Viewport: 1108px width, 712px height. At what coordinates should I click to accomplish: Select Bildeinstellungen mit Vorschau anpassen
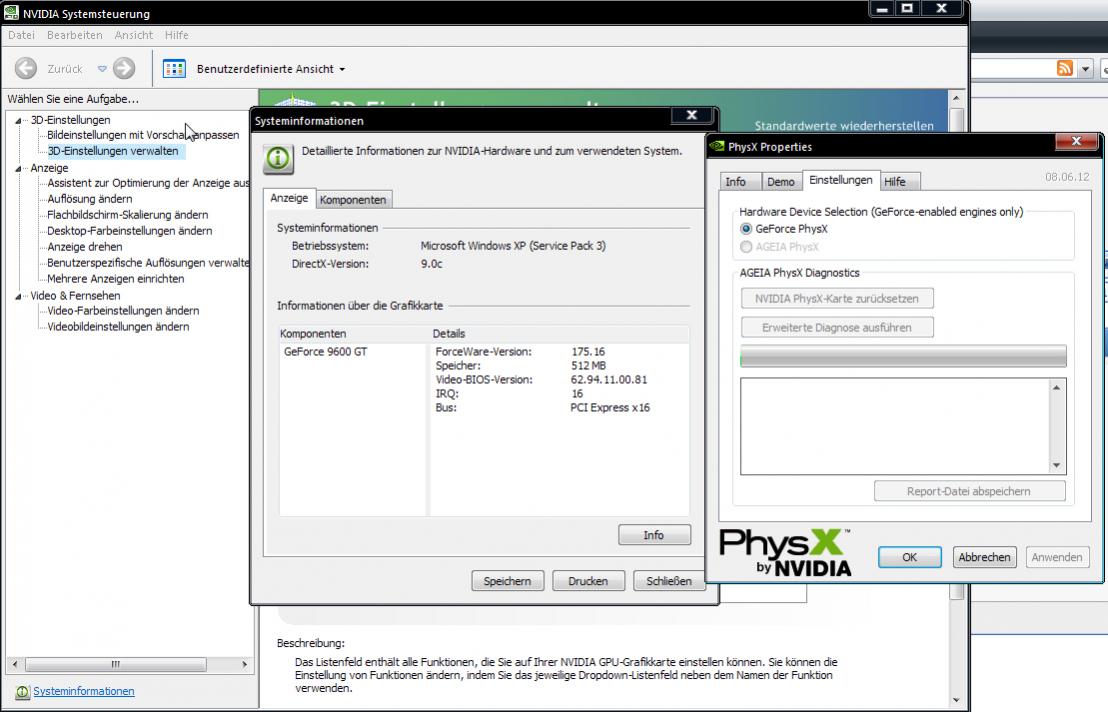[143, 135]
